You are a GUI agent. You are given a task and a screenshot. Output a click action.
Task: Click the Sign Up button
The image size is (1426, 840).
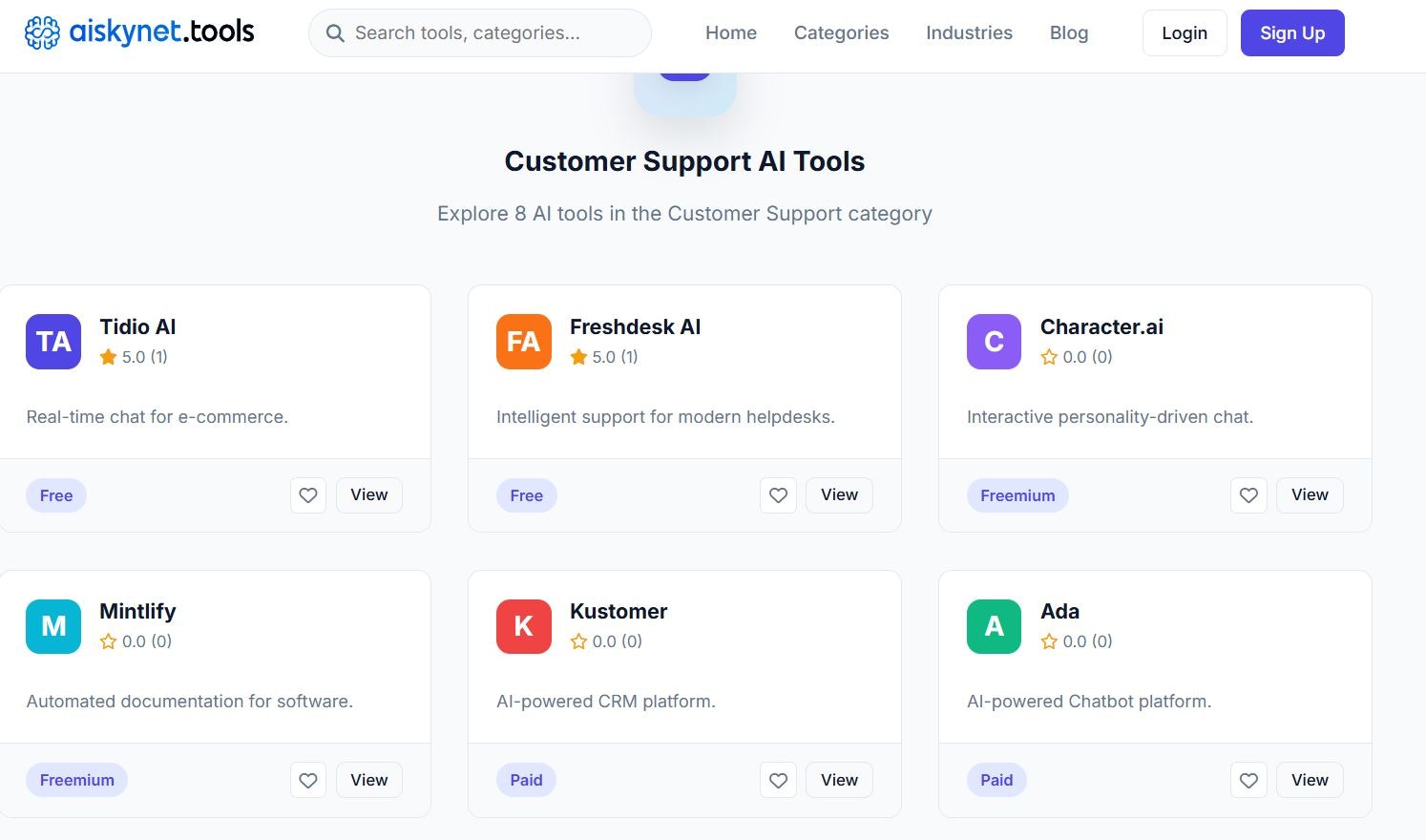pyautogui.click(x=1292, y=32)
